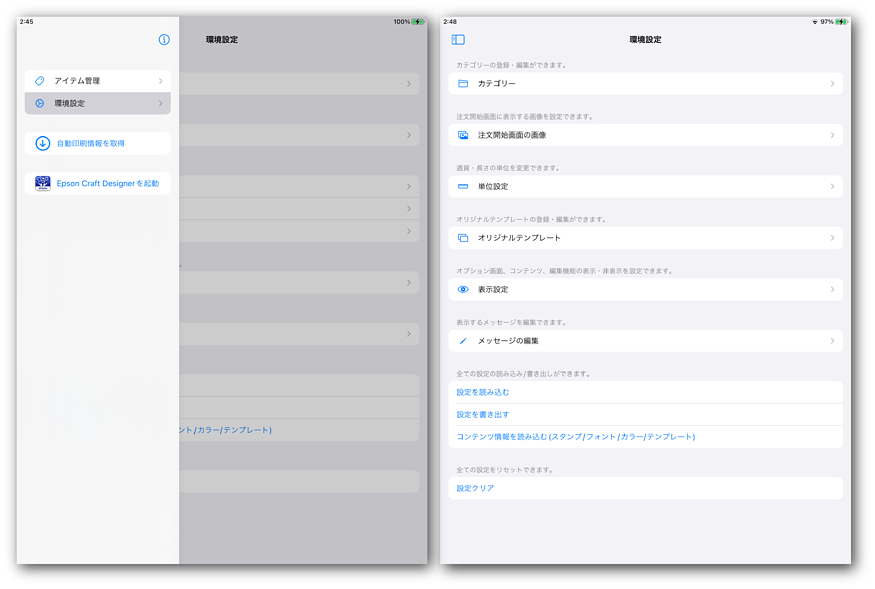Screen dimensions: 875x589
Task: Click the download icon for 自動印刷情報を取得
Action: coord(43,144)
